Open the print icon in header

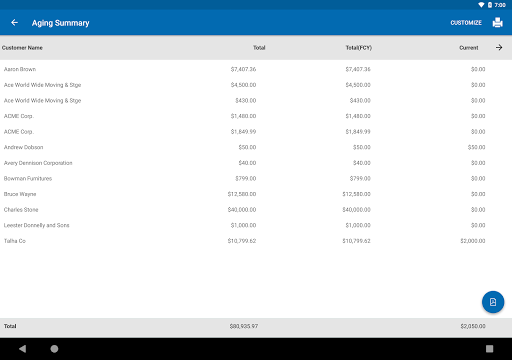(497, 23)
